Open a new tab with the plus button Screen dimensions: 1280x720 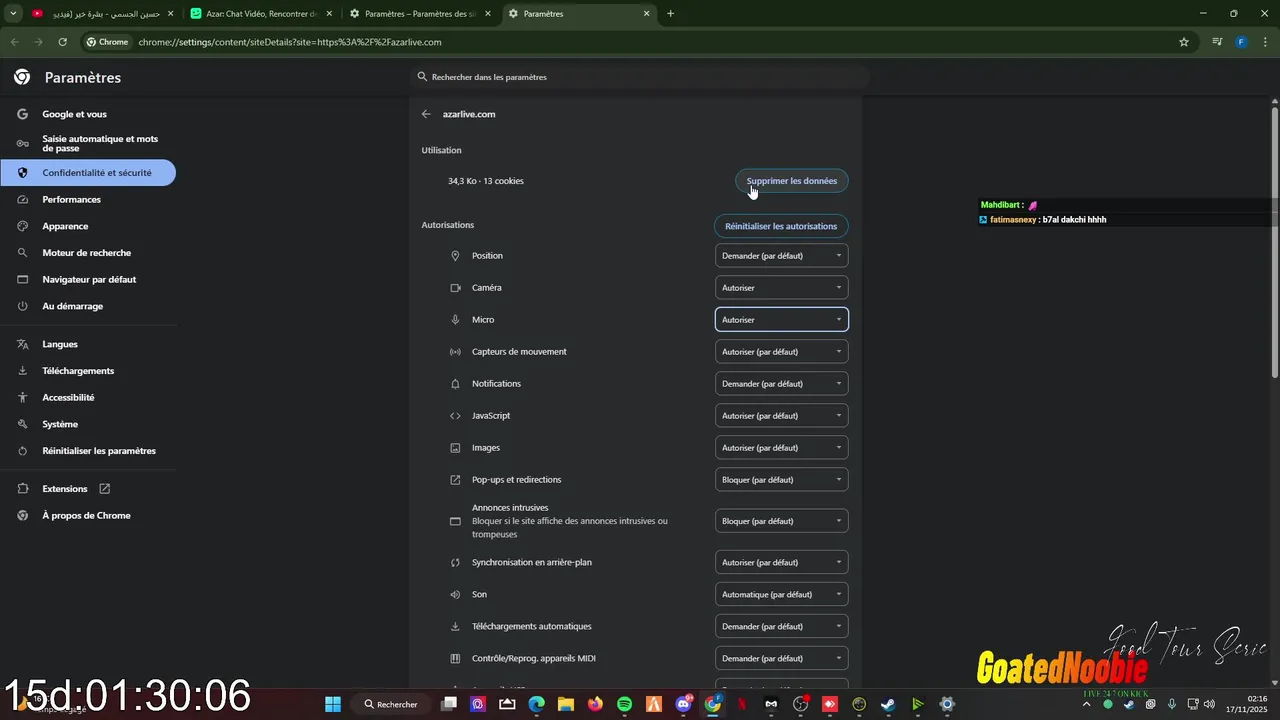pyautogui.click(x=670, y=14)
